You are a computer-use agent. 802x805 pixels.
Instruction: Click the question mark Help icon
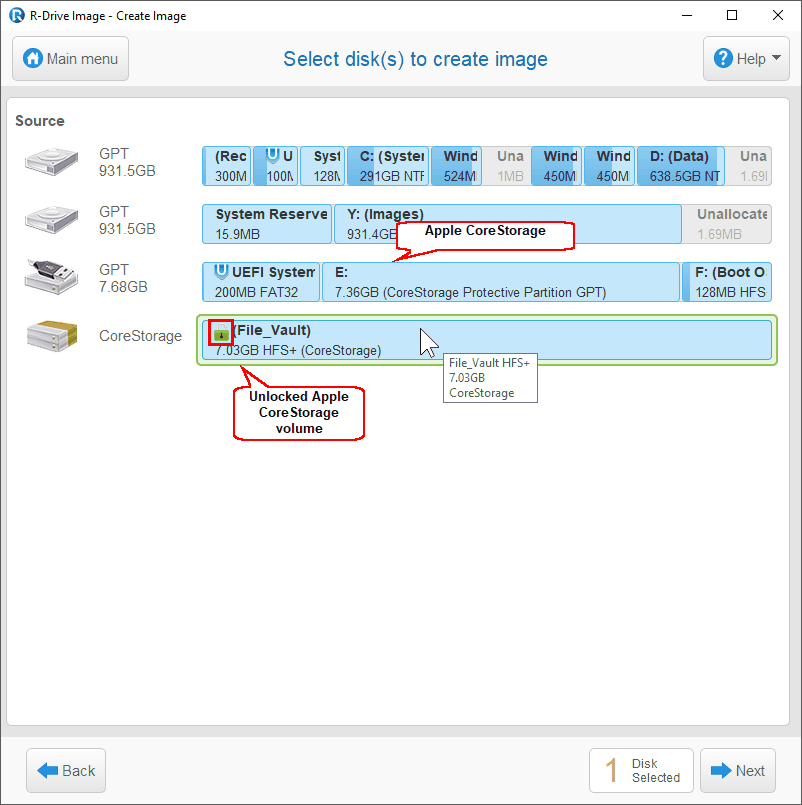(723, 58)
